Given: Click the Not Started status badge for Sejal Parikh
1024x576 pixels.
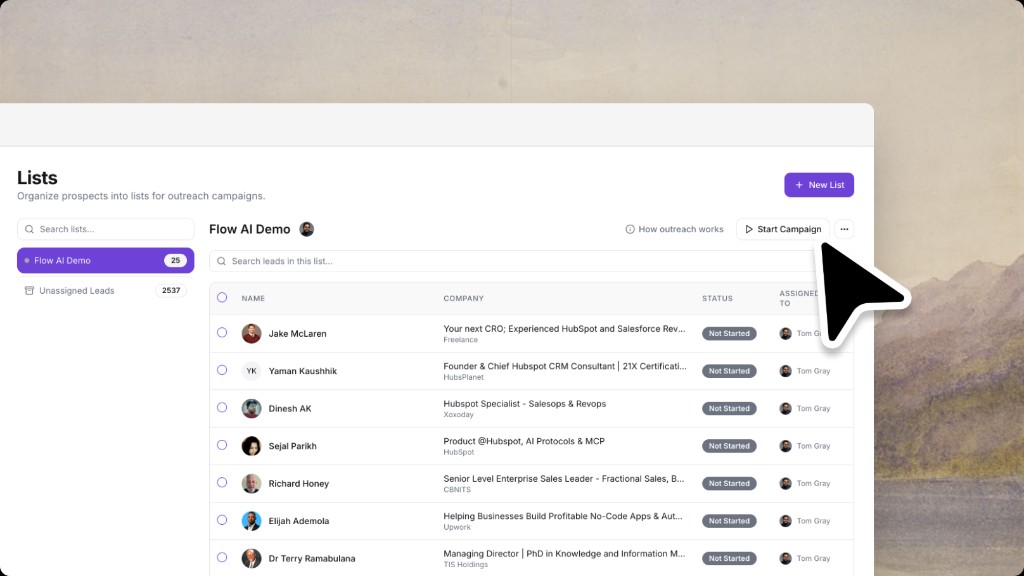Looking at the screenshot, I should (x=729, y=446).
